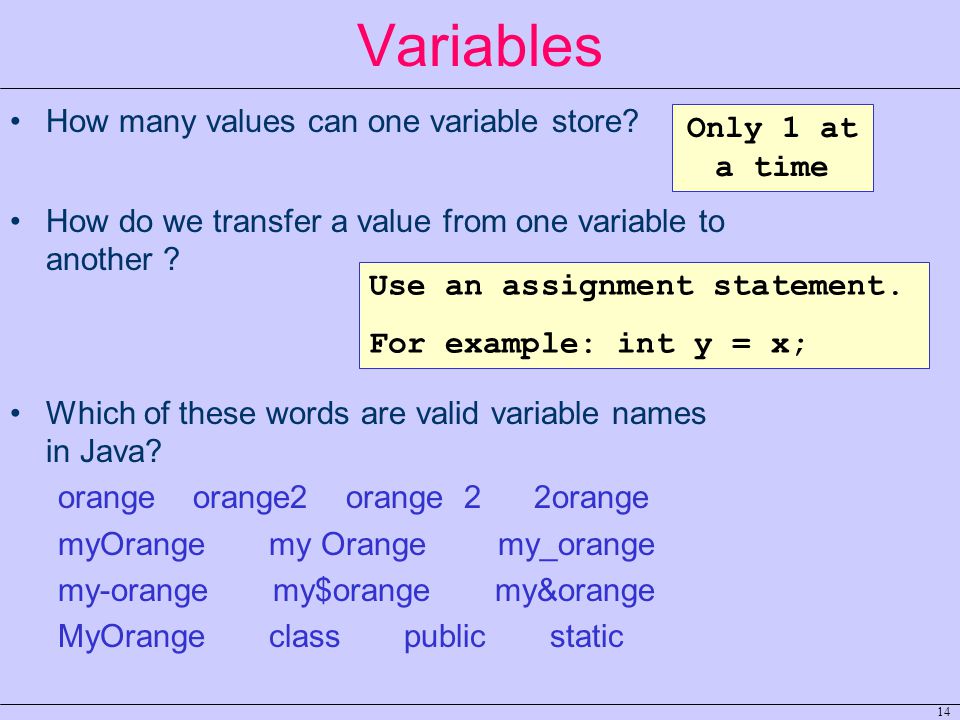Click the word '2orange'
The image size is (960, 720).
click(591, 498)
